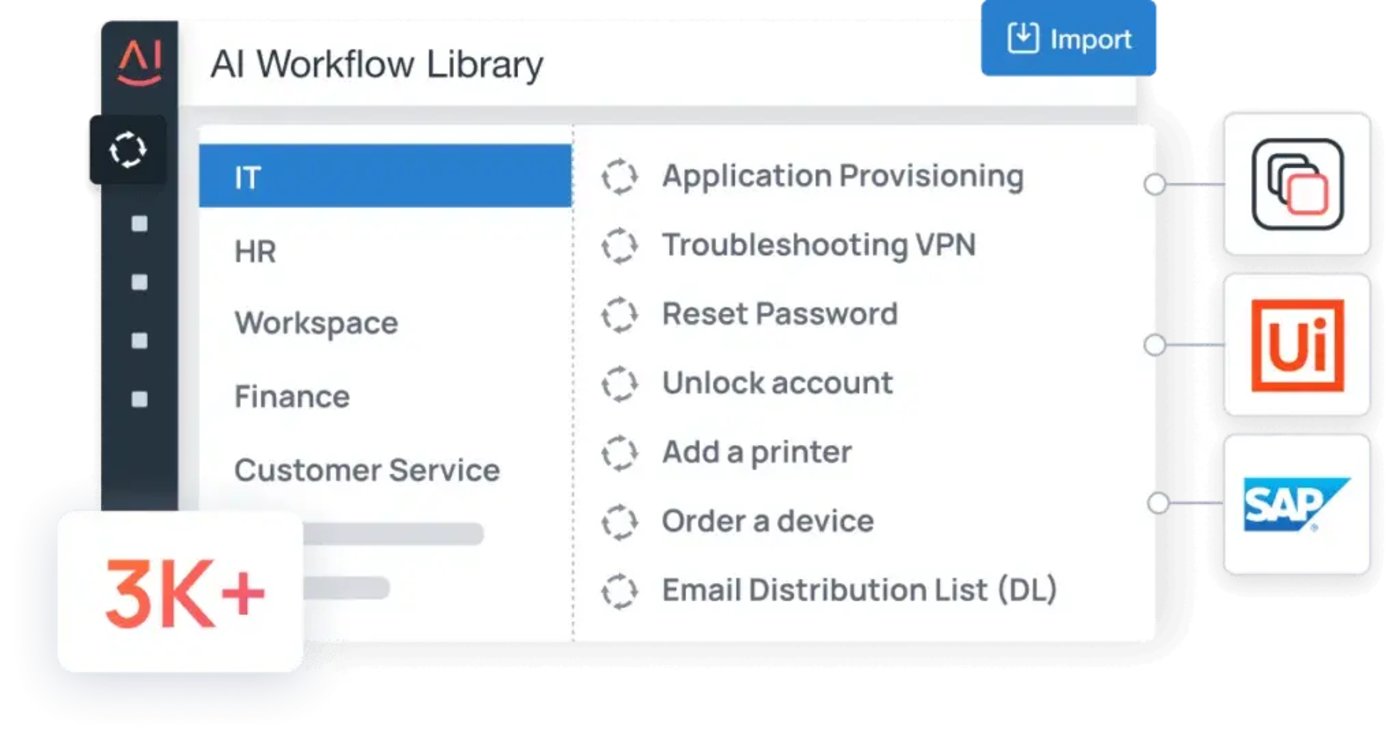
Task: Select the Finance category
Action: tap(292, 396)
